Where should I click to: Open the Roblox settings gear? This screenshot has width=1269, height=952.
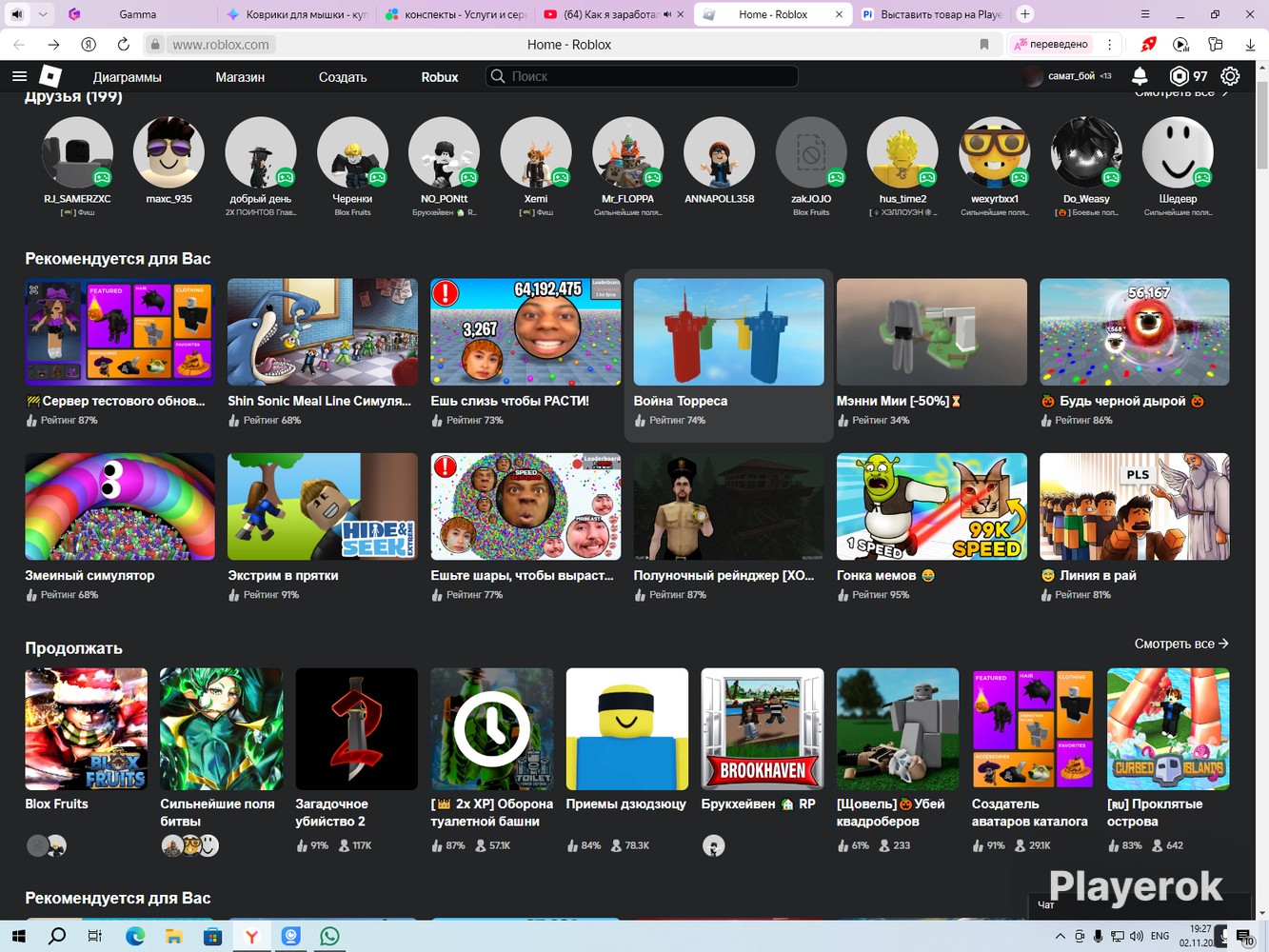point(1230,76)
